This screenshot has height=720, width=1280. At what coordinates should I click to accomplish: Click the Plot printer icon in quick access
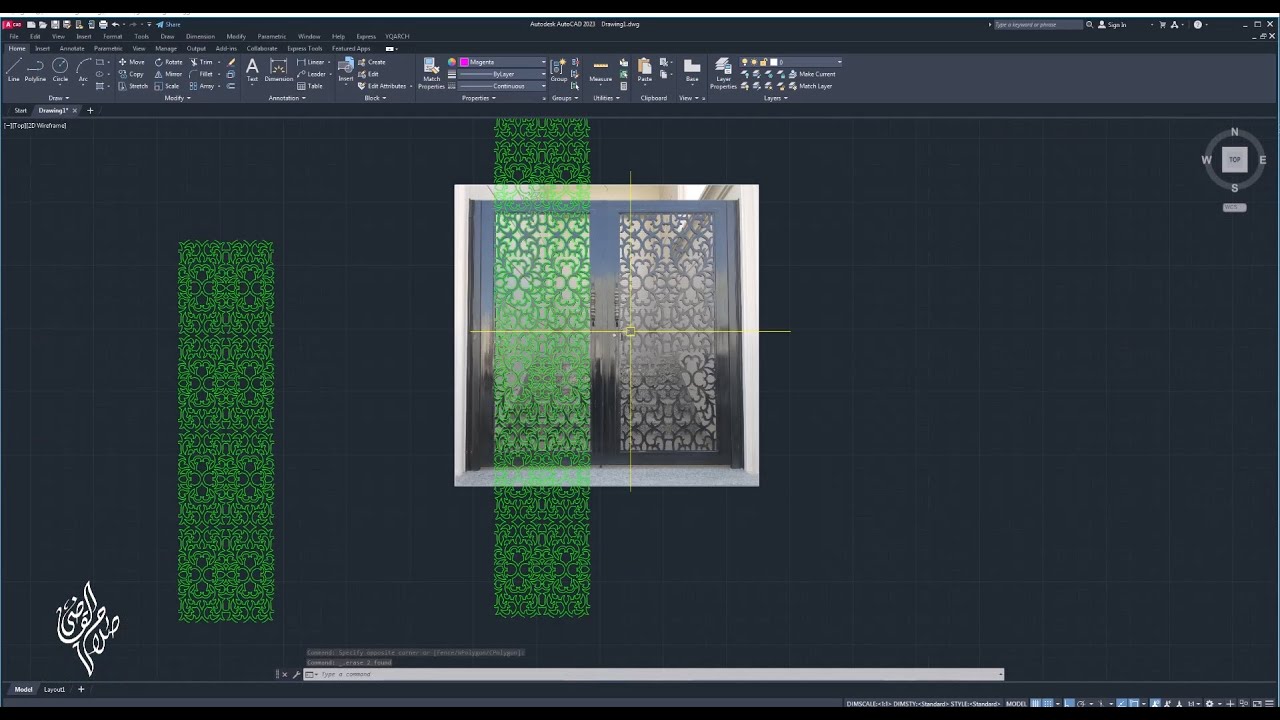point(103,24)
